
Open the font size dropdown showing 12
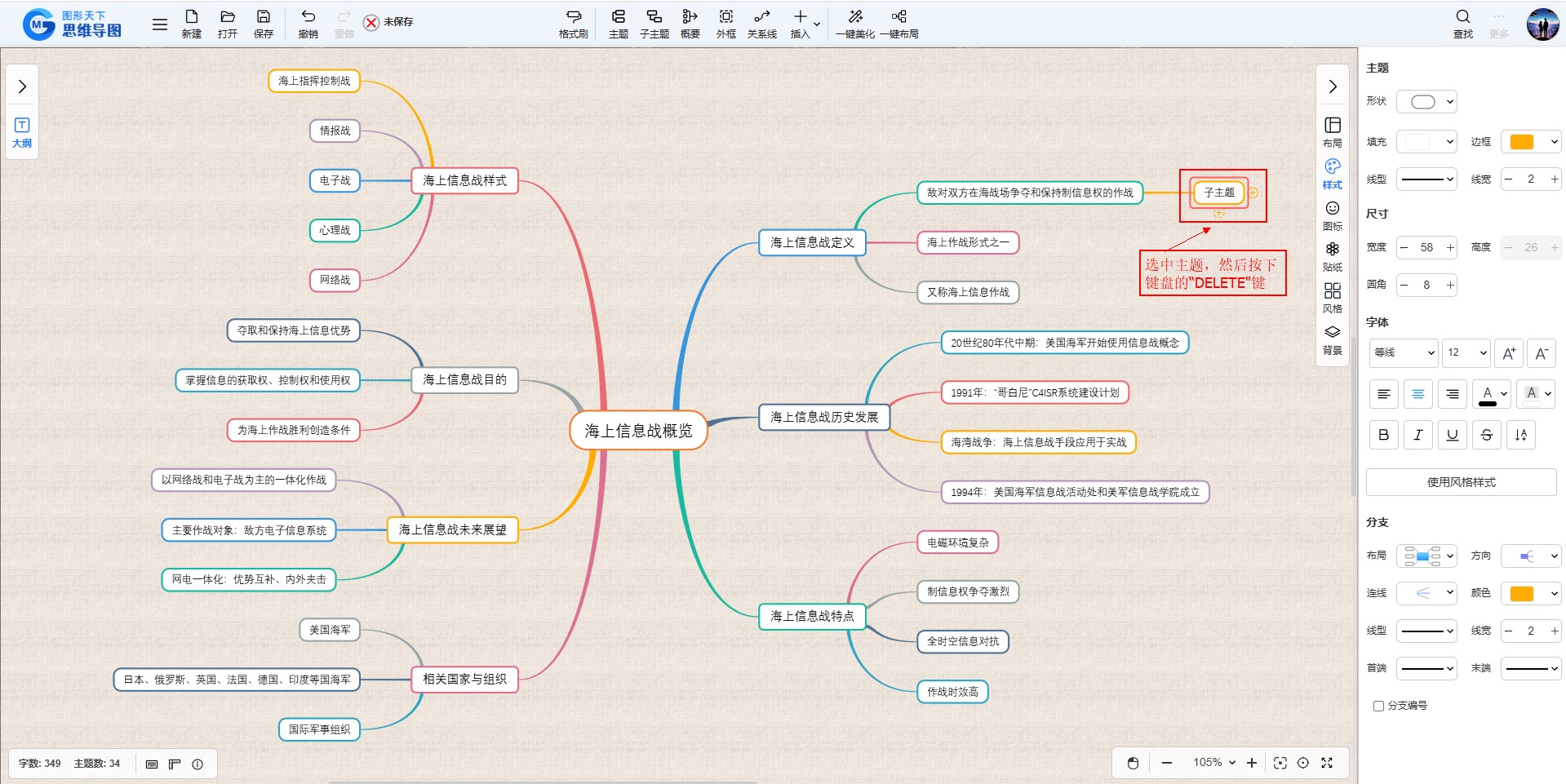click(1466, 352)
